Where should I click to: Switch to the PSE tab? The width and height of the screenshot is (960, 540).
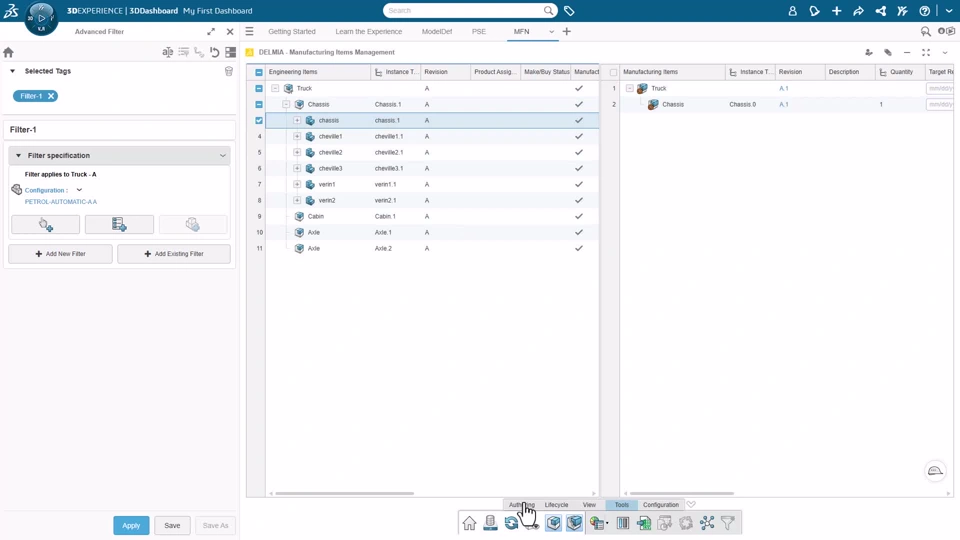click(x=479, y=31)
